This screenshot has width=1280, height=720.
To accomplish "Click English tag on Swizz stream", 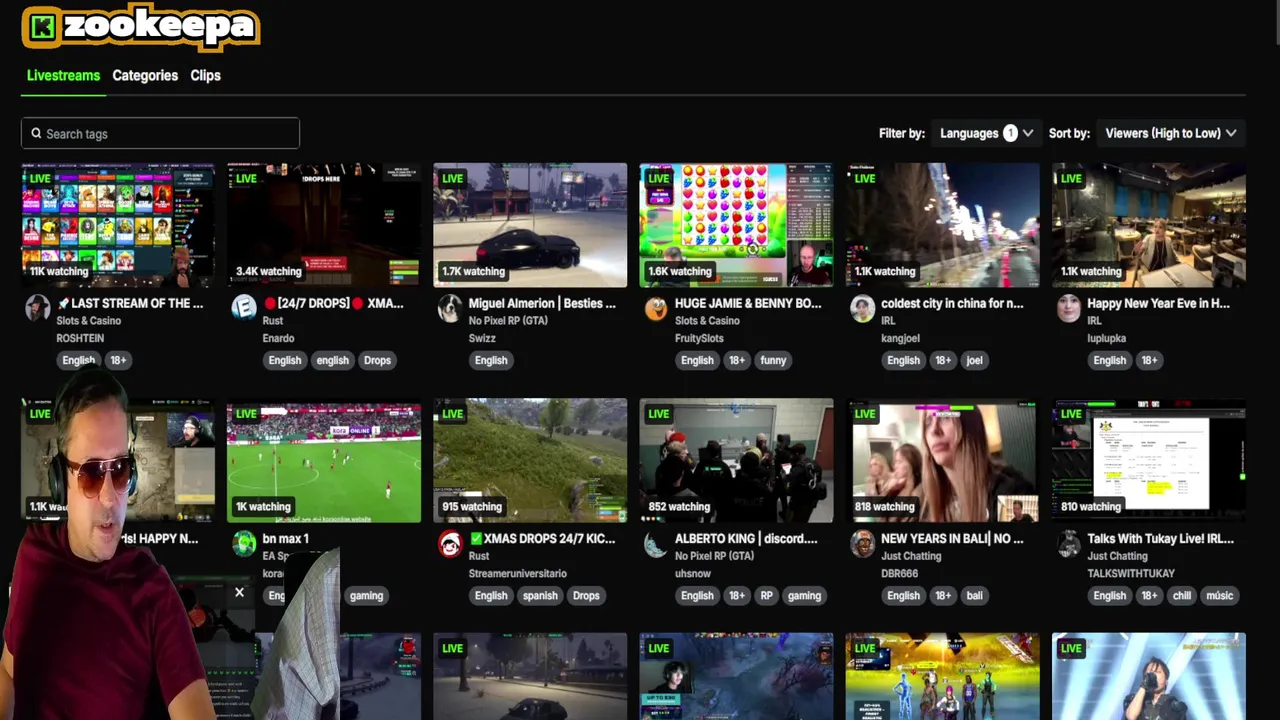I will pos(491,360).
